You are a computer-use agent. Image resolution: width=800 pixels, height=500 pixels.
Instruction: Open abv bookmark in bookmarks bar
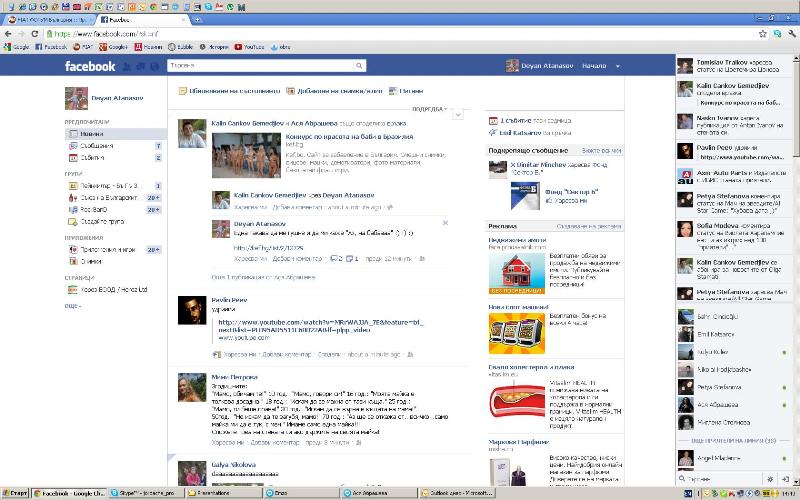[280, 47]
